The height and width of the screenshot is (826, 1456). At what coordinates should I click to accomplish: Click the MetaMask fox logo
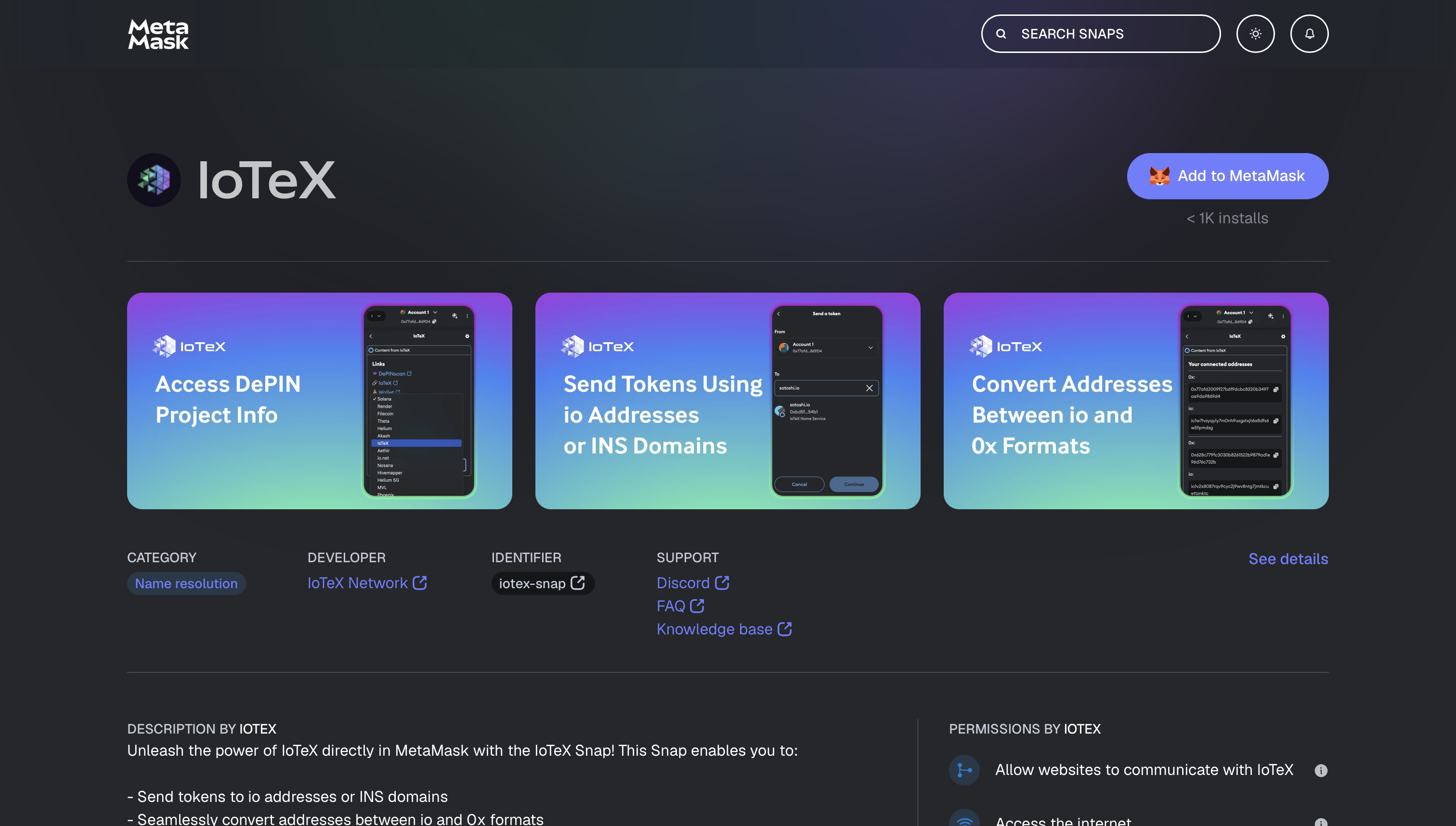pos(158,34)
